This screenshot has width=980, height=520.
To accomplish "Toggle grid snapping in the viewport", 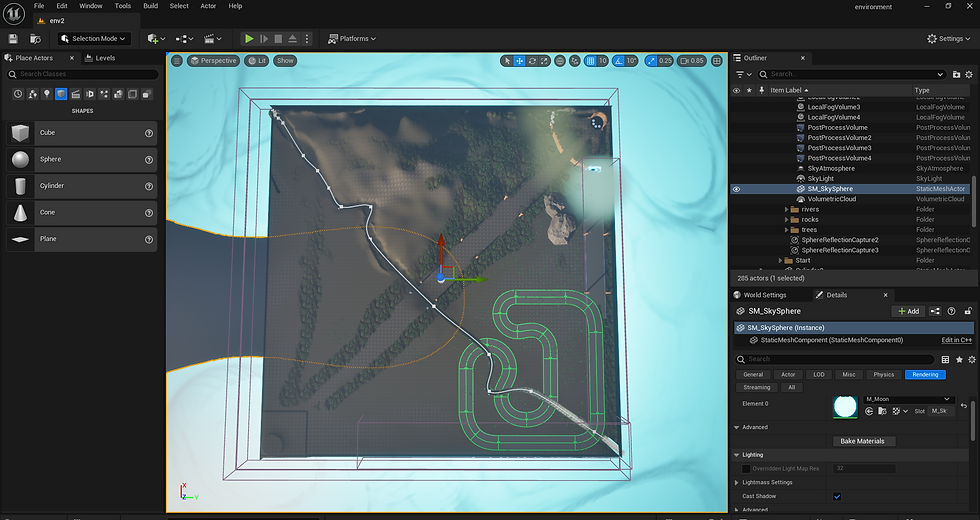I will tap(590, 61).
